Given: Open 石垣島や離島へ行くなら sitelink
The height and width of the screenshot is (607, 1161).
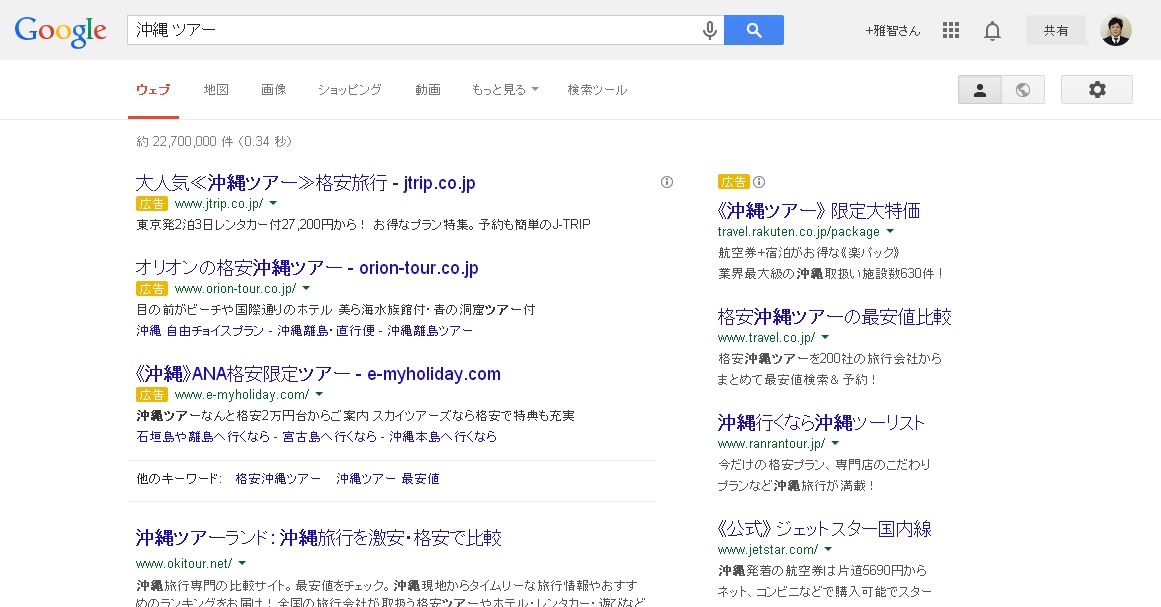Looking at the screenshot, I should pyautogui.click(x=203, y=437).
